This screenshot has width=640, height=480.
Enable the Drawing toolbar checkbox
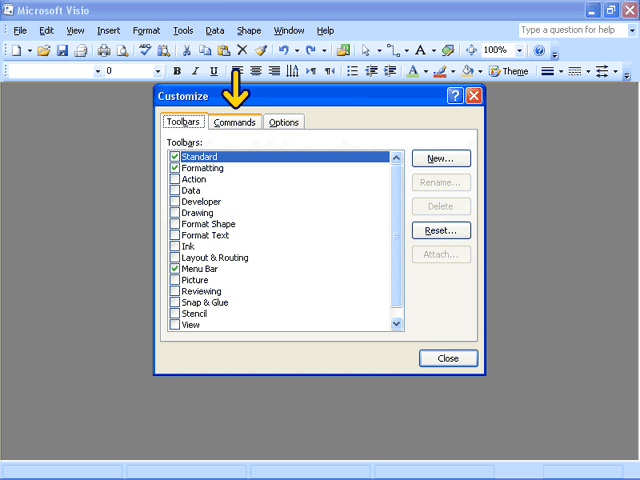pos(175,213)
